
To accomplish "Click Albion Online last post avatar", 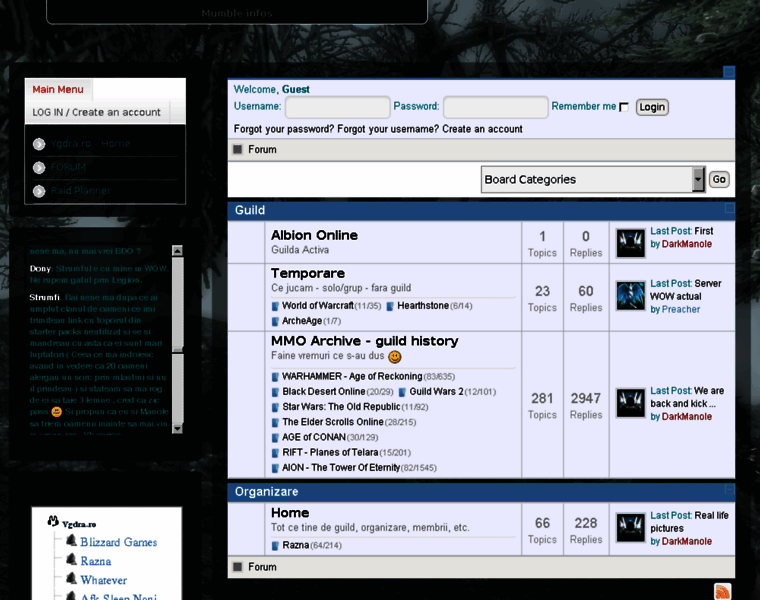I will pyautogui.click(x=631, y=243).
